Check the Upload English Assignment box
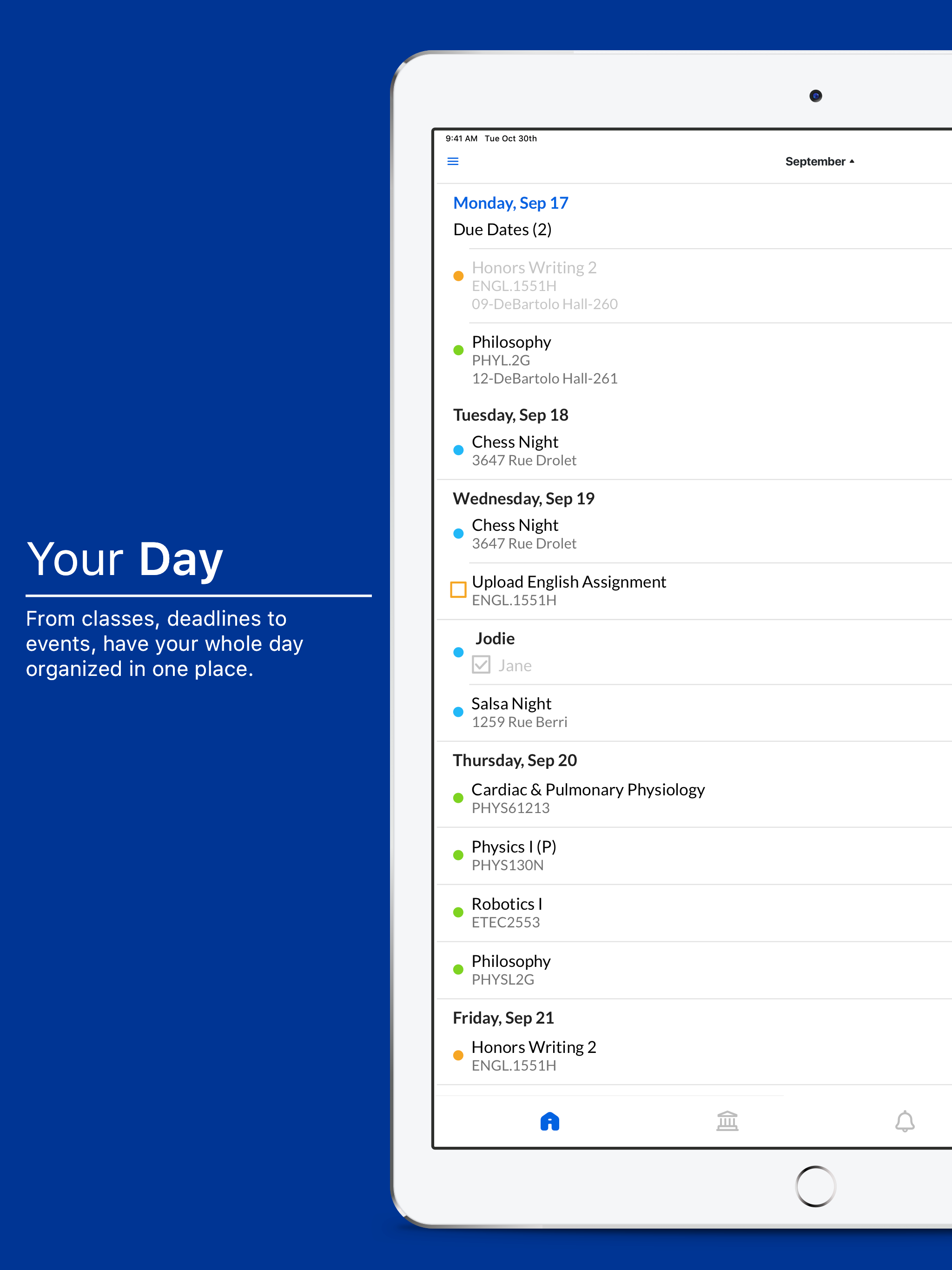The width and height of the screenshot is (952, 1270). click(458, 589)
